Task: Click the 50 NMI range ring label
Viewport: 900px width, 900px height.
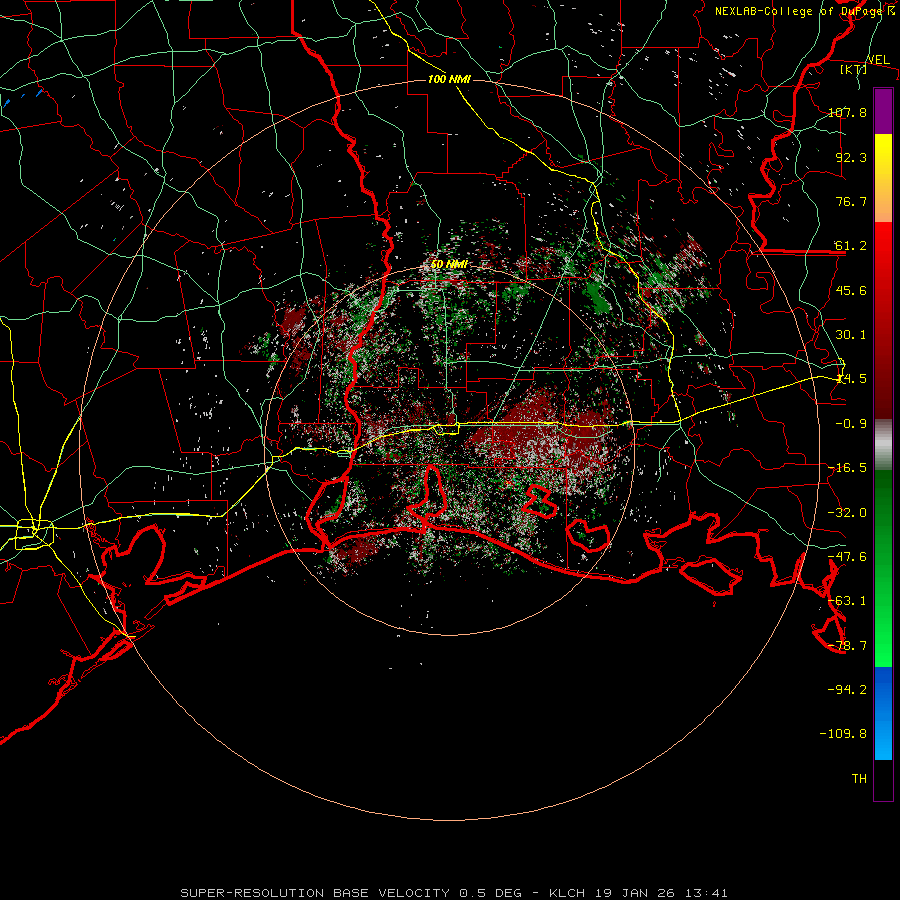Action: (x=449, y=264)
